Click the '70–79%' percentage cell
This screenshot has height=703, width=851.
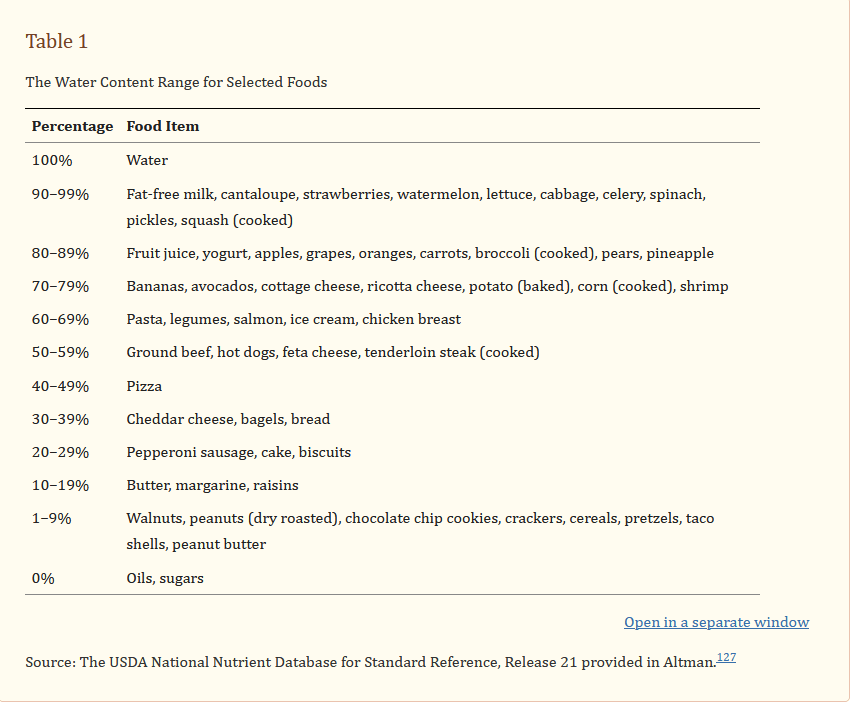tap(60, 286)
